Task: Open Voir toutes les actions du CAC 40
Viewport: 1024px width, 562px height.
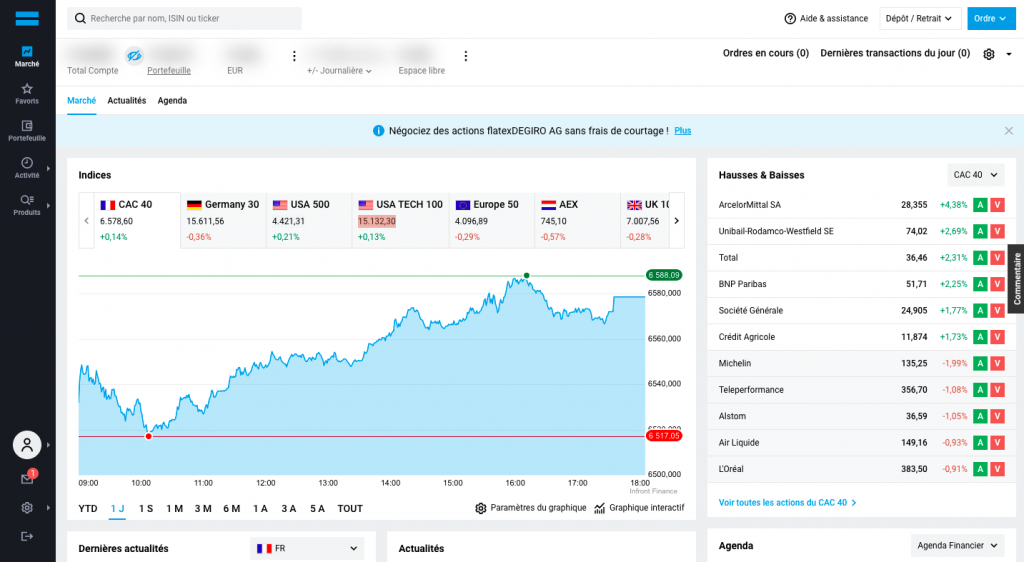Action: click(x=788, y=503)
